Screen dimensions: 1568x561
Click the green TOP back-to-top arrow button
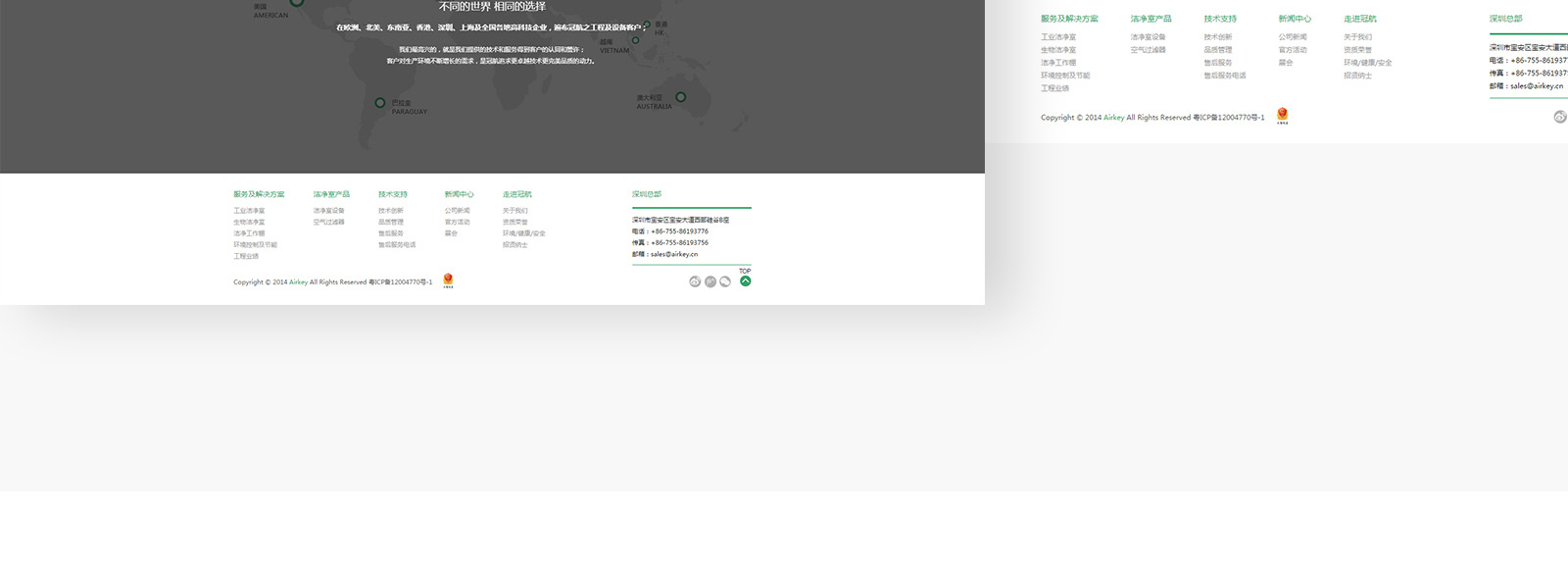pyautogui.click(x=745, y=281)
